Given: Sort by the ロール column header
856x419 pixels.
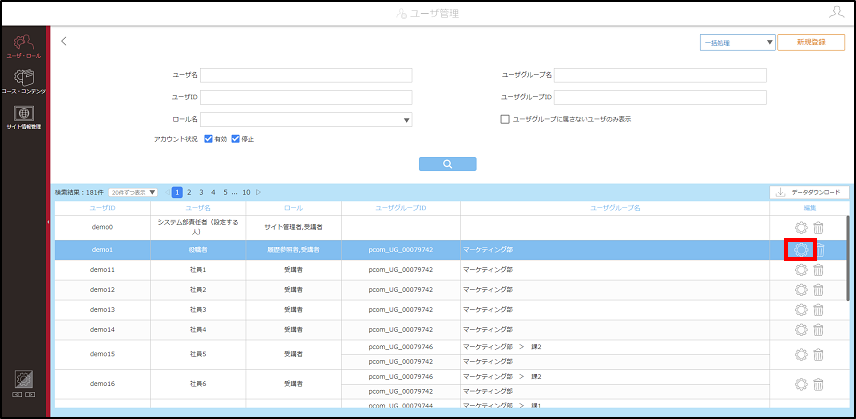Looking at the screenshot, I should (x=293, y=208).
